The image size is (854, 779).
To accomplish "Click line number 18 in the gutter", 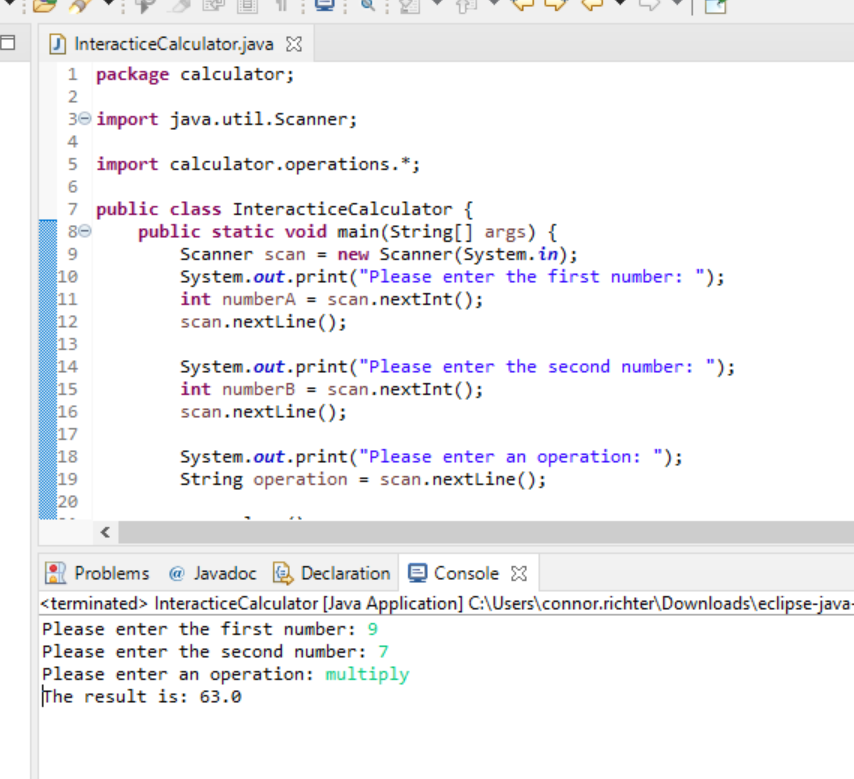I will coord(68,457).
